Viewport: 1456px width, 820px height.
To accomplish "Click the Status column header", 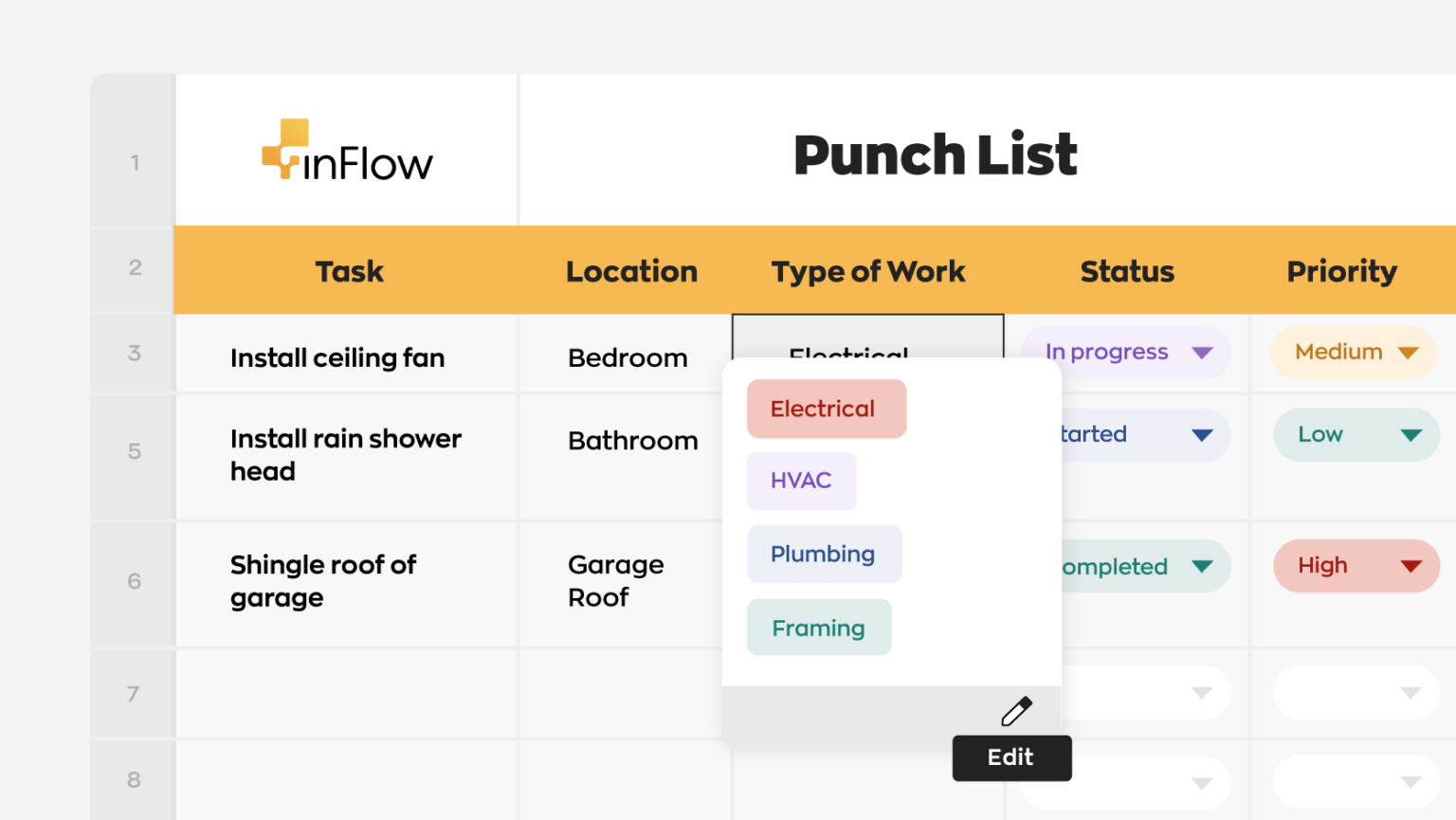I will coord(1126,271).
